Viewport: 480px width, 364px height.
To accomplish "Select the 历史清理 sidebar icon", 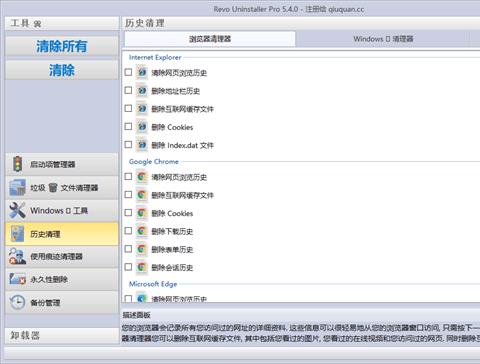I will (x=17, y=234).
